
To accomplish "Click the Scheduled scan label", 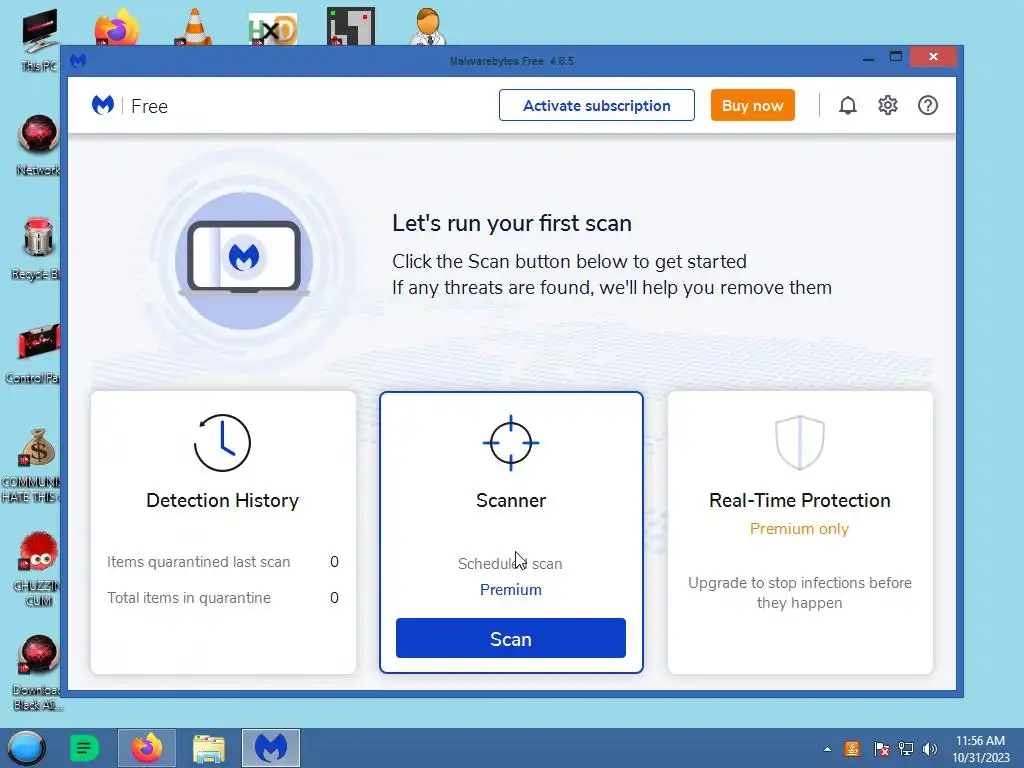I will [x=510, y=564].
